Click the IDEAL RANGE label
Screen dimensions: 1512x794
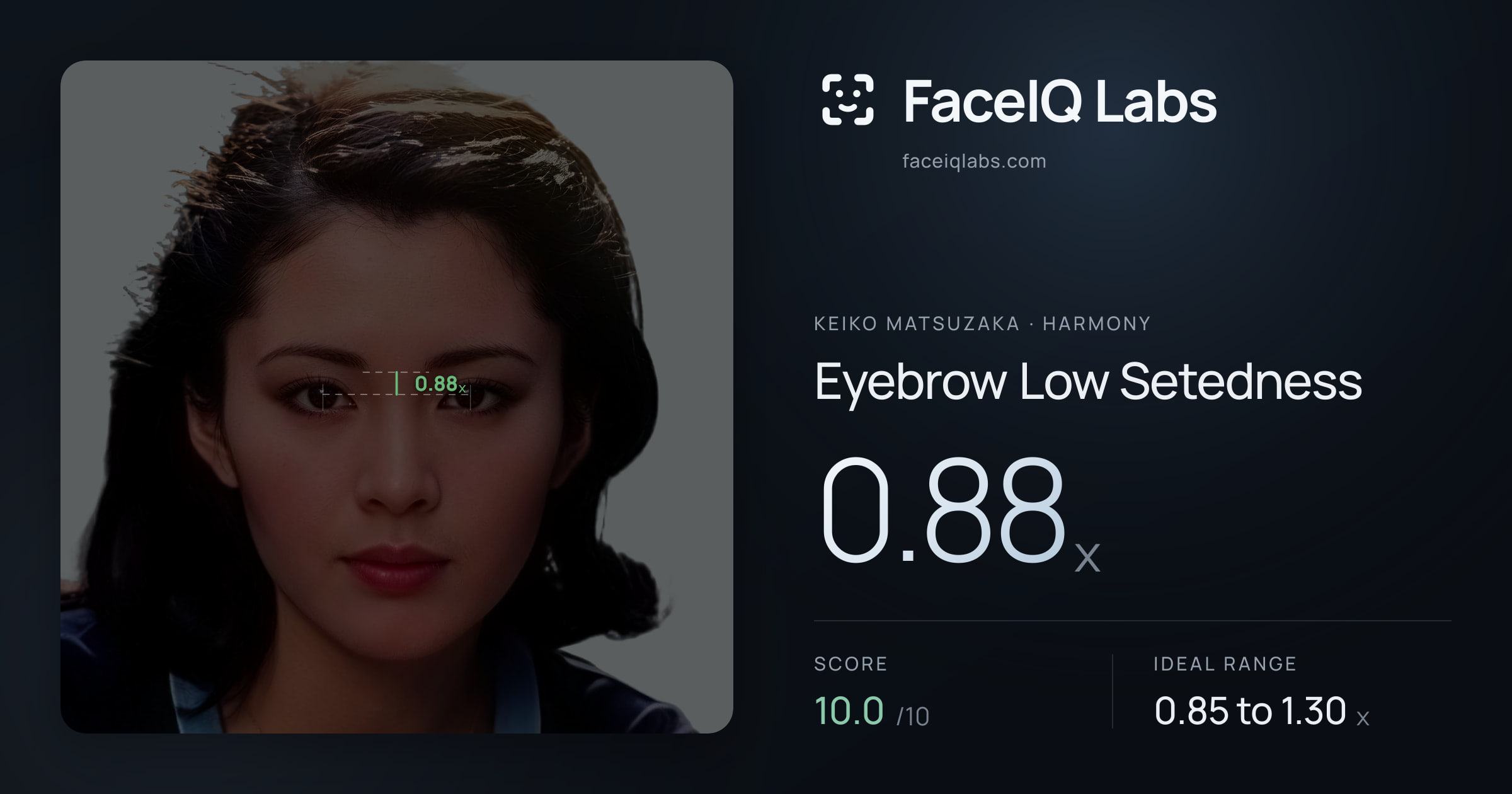click(x=1225, y=664)
